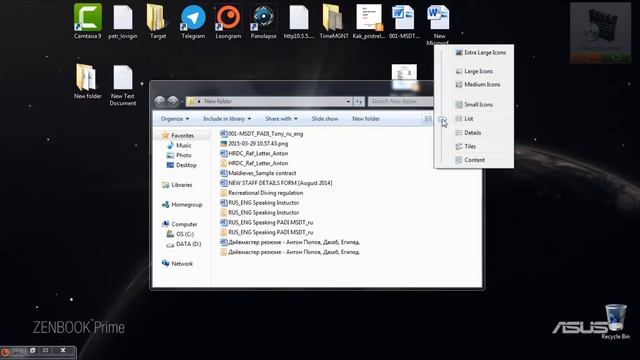Choose List view option
640x360 pixels.
464,119
